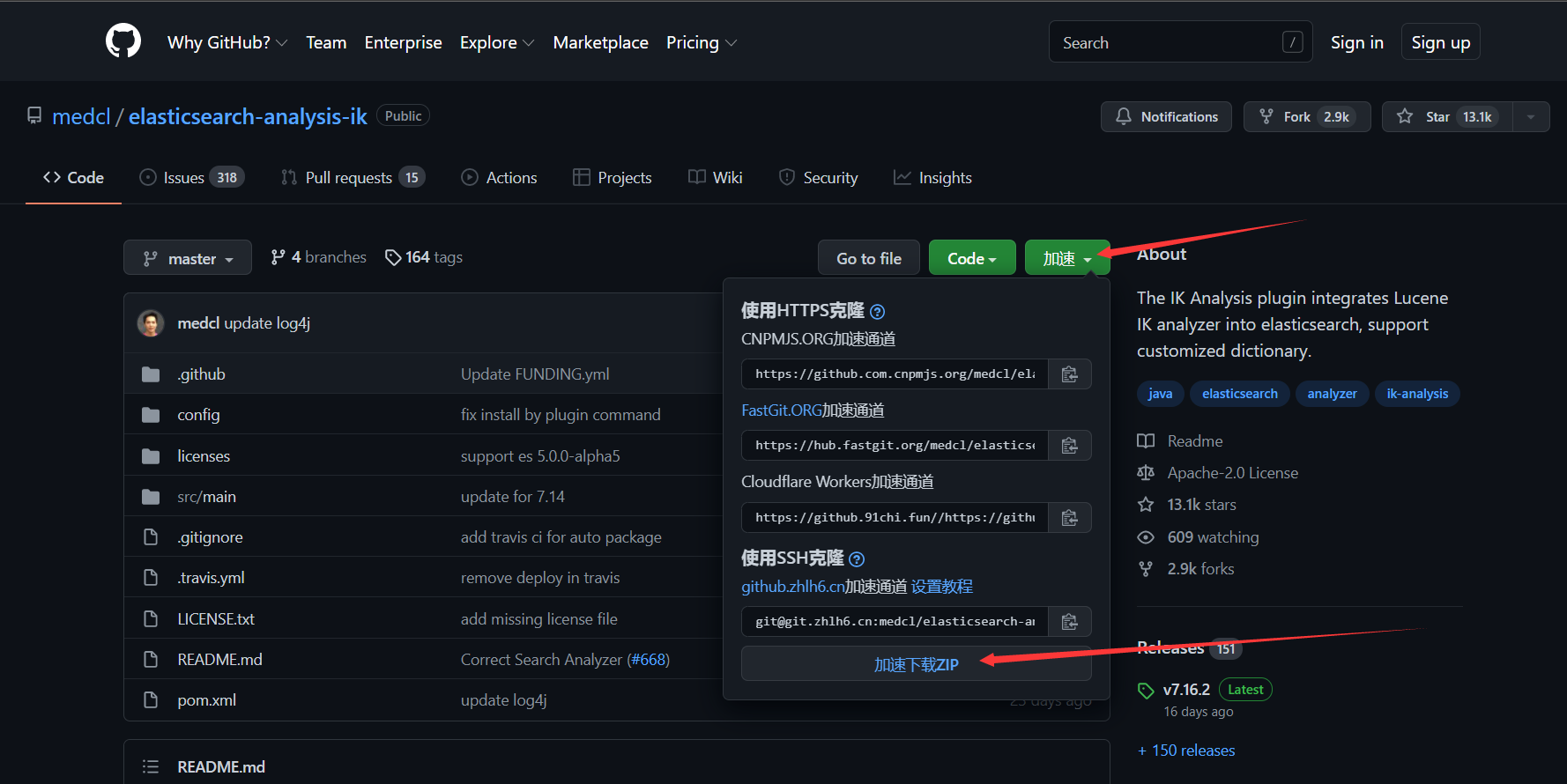Open the Wiki tab
The image size is (1567, 784).
pyautogui.click(x=716, y=178)
